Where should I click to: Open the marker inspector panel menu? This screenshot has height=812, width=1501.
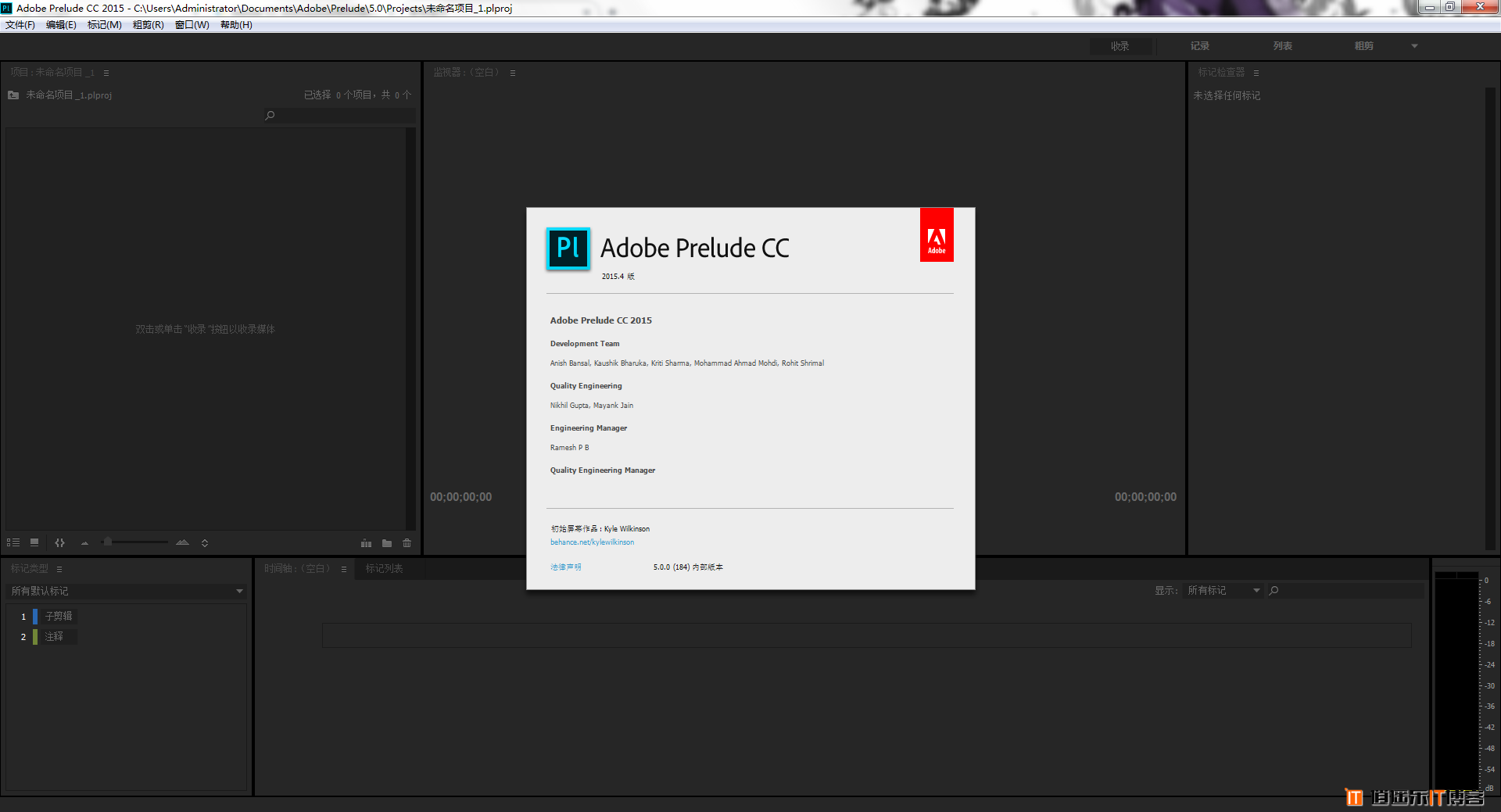click(1256, 73)
